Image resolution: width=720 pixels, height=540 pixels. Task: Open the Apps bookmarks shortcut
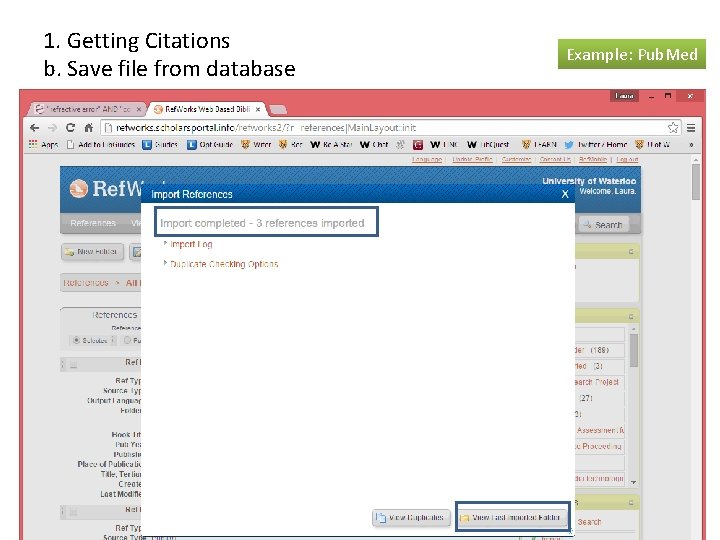point(43,145)
